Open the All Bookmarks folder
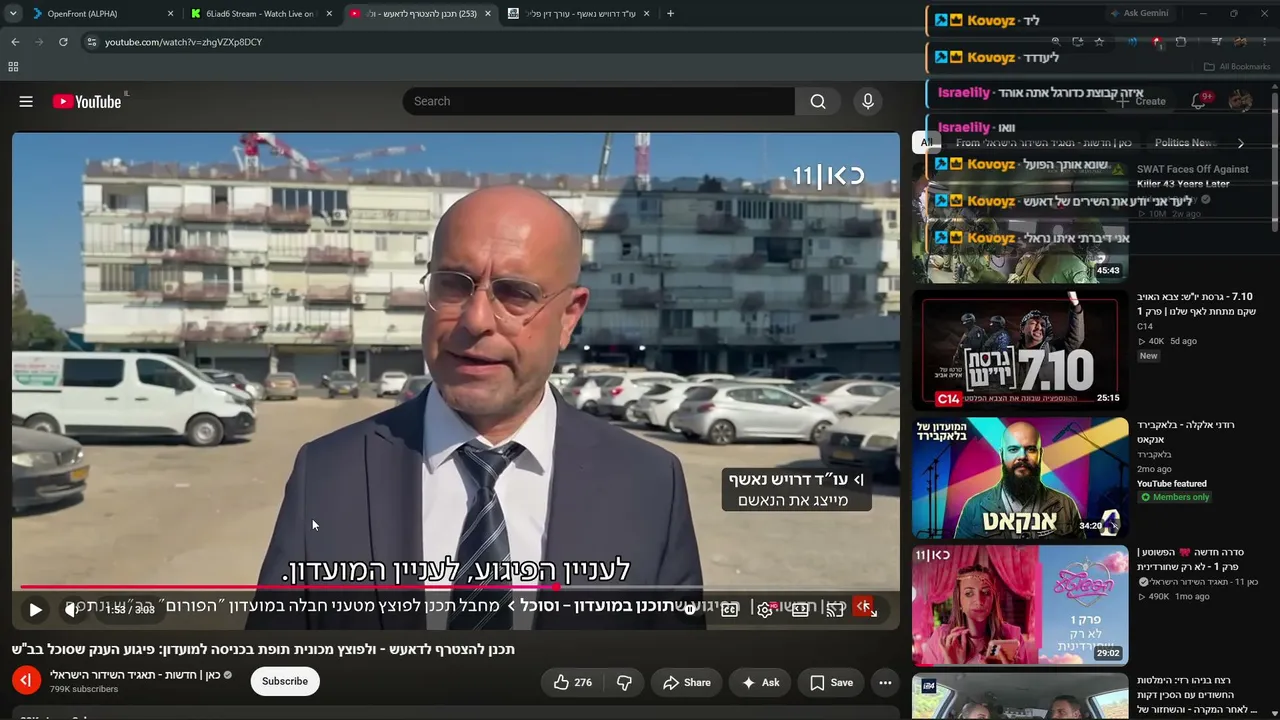 click(1237, 67)
